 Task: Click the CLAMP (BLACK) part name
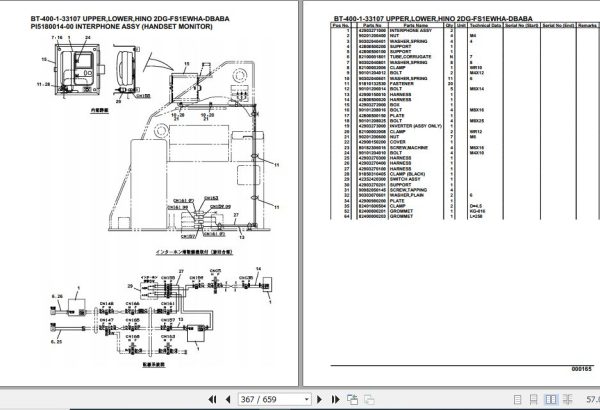[407, 174]
